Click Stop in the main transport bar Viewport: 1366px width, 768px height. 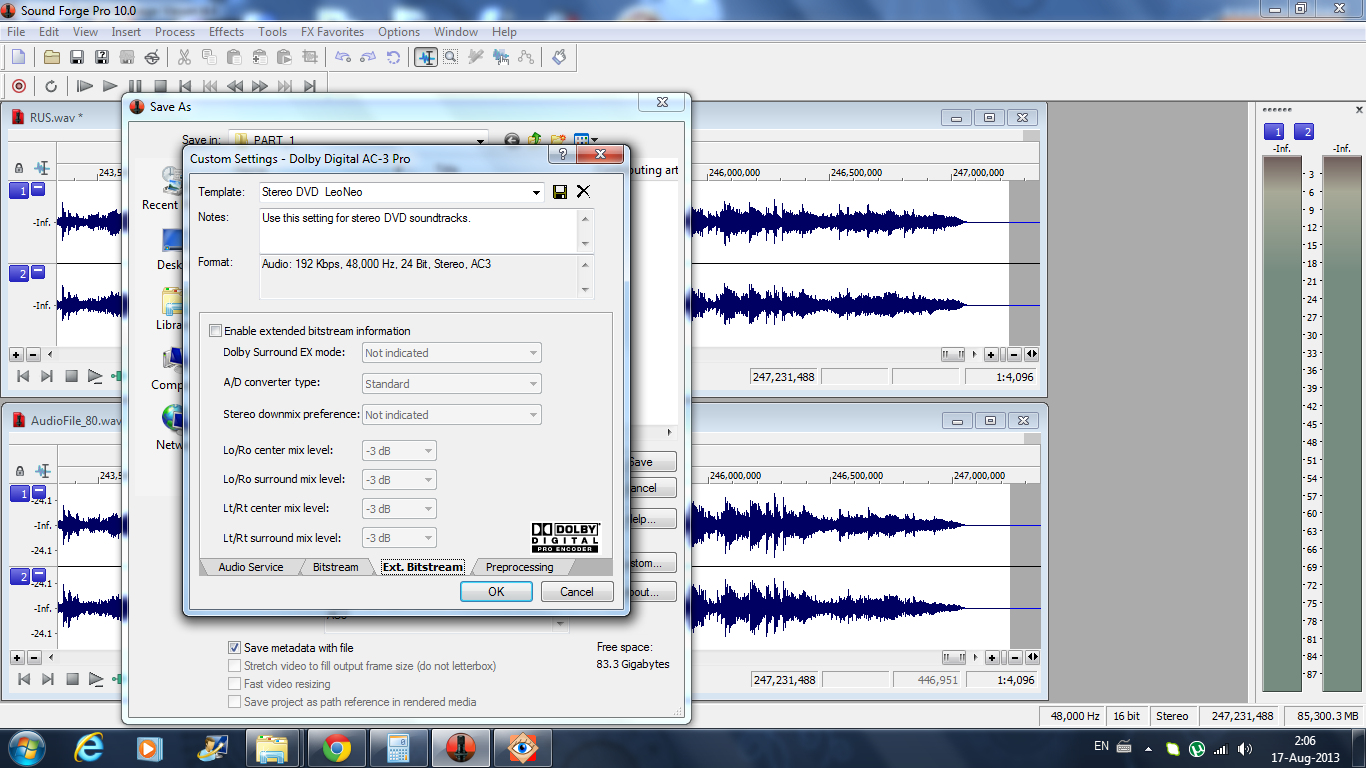point(160,86)
